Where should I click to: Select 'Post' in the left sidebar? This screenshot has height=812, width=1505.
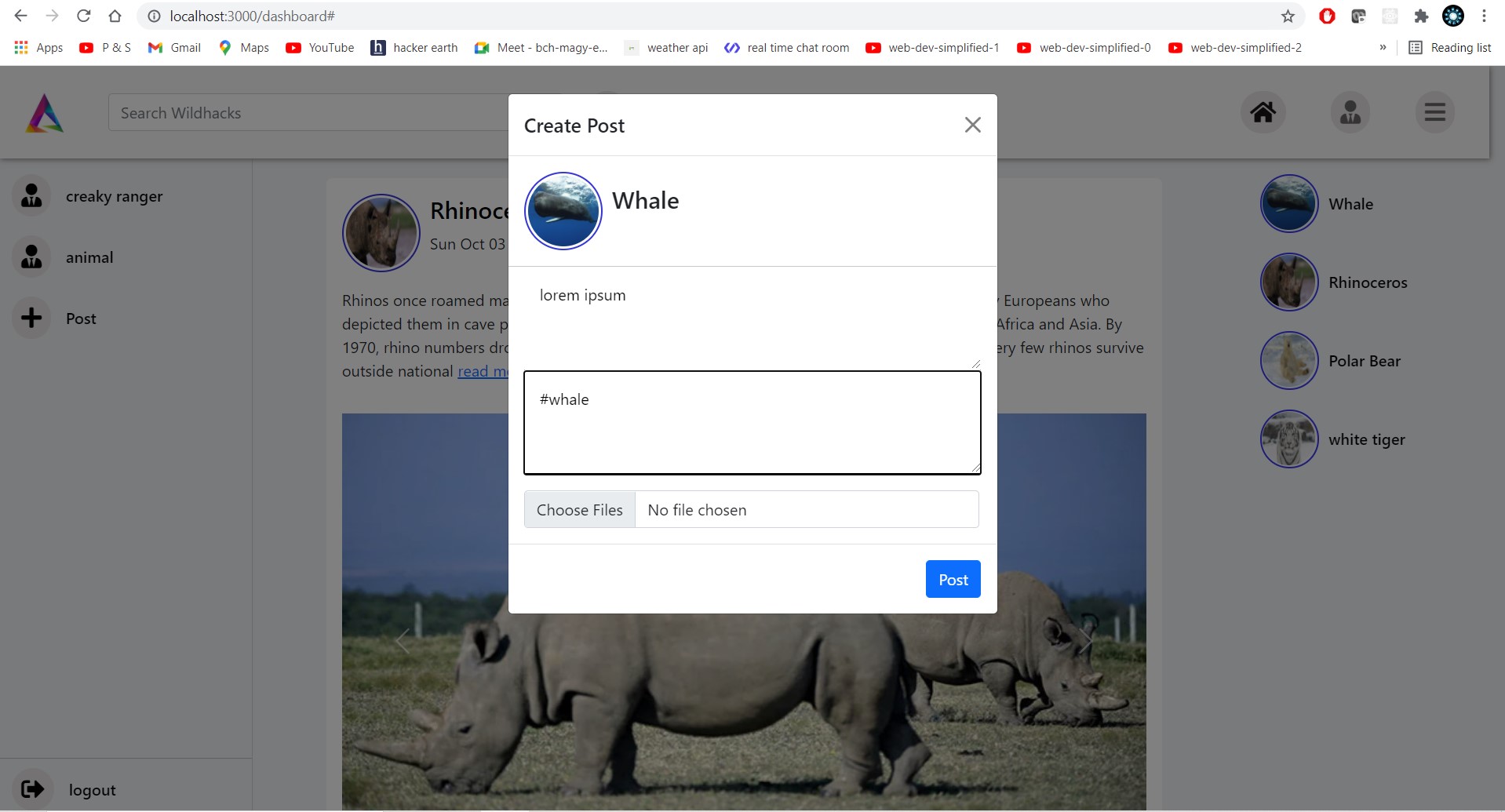tap(81, 319)
